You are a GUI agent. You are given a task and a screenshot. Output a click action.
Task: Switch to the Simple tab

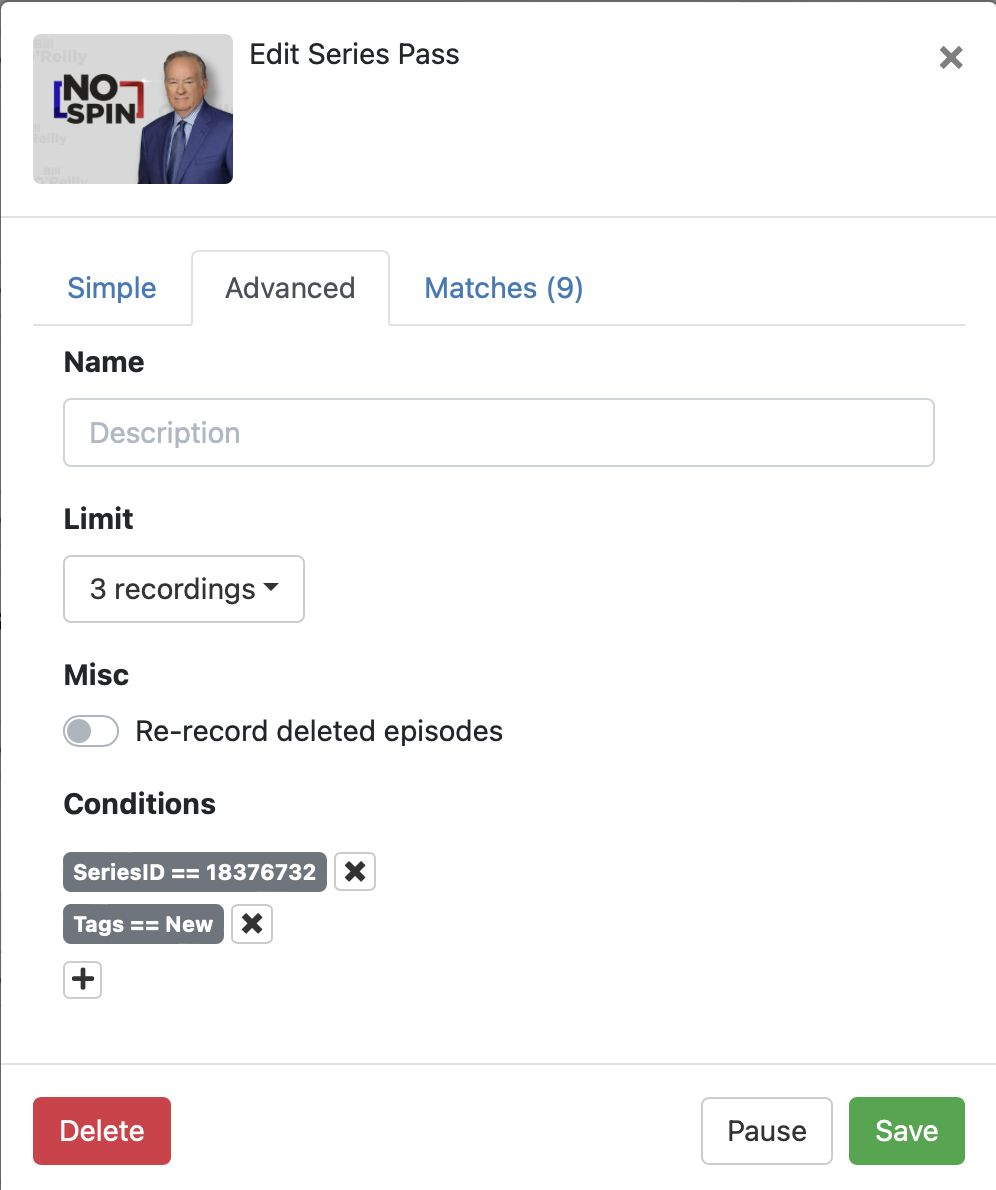pyautogui.click(x=112, y=288)
